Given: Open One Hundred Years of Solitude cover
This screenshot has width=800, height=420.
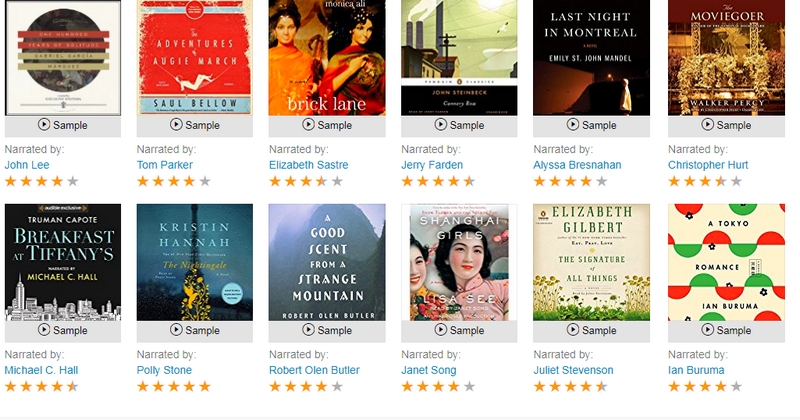Looking at the screenshot, I should (62, 57).
